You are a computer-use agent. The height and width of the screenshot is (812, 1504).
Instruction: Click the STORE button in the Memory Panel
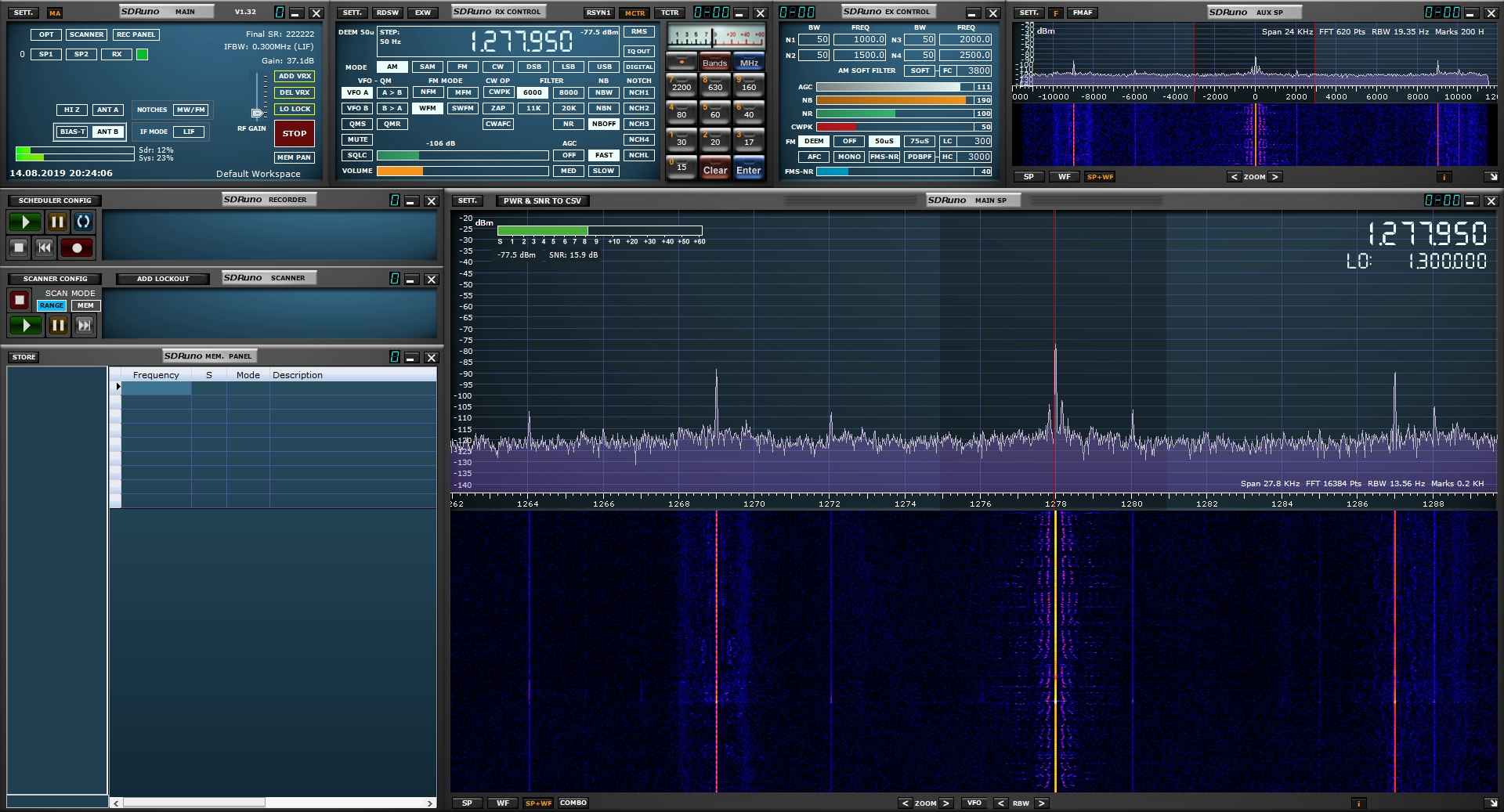pos(23,357)
